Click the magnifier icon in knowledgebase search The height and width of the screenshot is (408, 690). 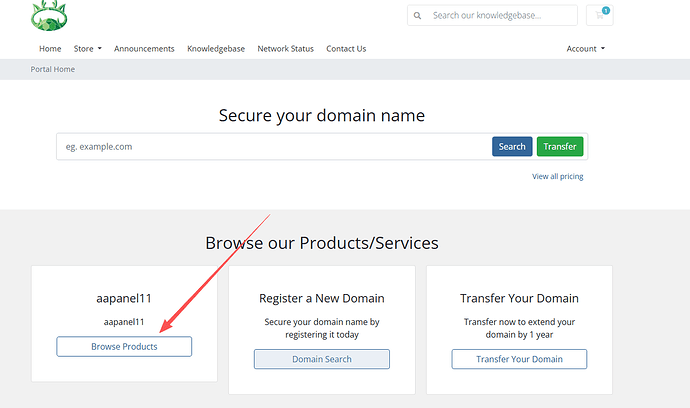[419, 16]
